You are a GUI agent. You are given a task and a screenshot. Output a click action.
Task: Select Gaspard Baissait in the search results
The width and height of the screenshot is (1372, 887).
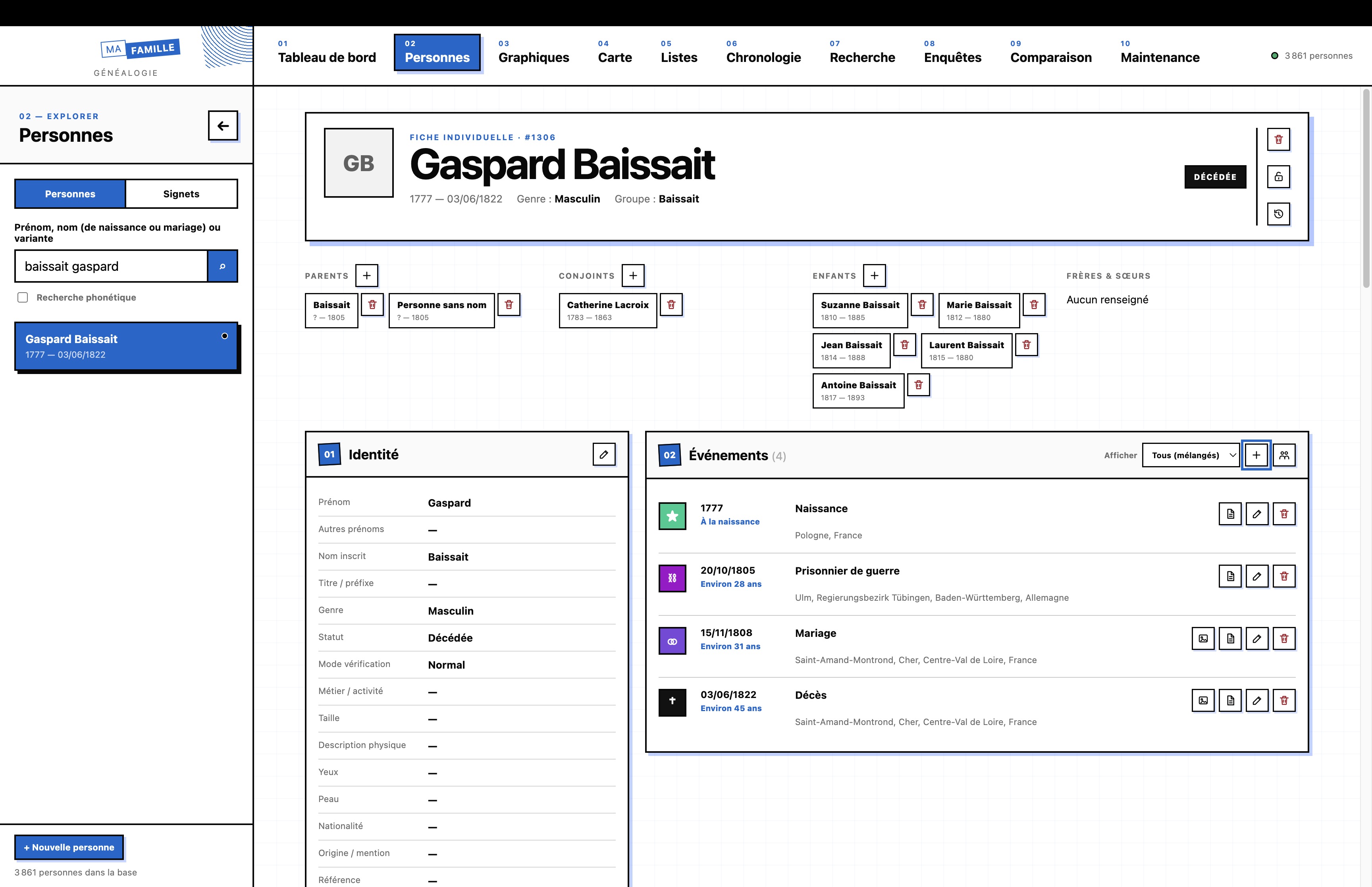126,346
